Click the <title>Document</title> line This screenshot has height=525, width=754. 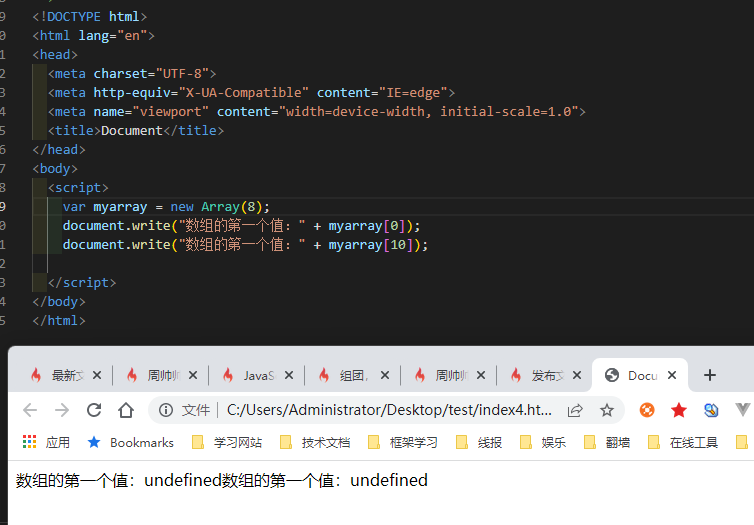coord(136,131)
